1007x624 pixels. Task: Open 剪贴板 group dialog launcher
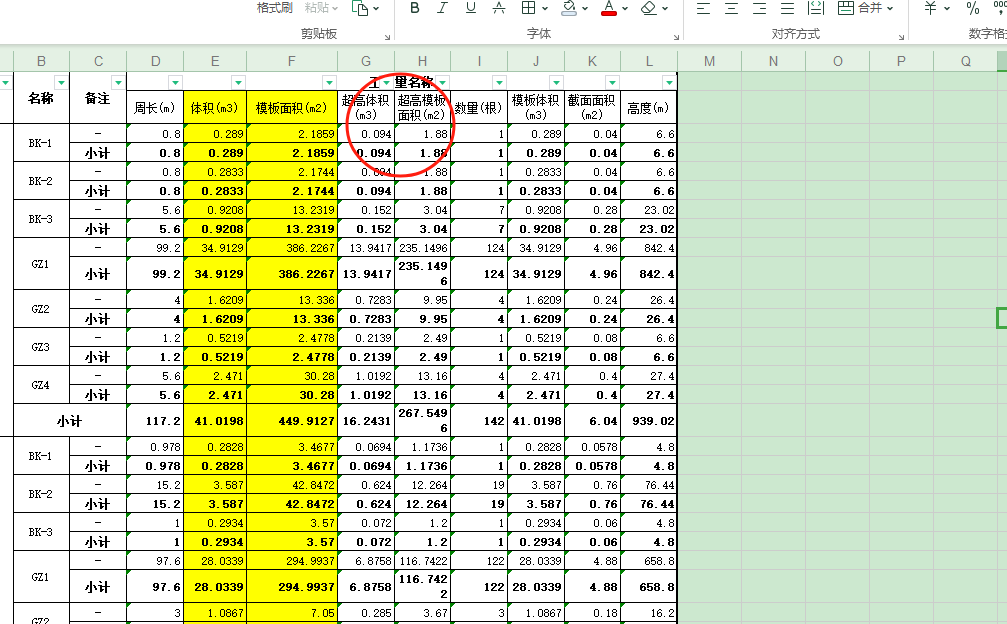[x=387, y=37]
